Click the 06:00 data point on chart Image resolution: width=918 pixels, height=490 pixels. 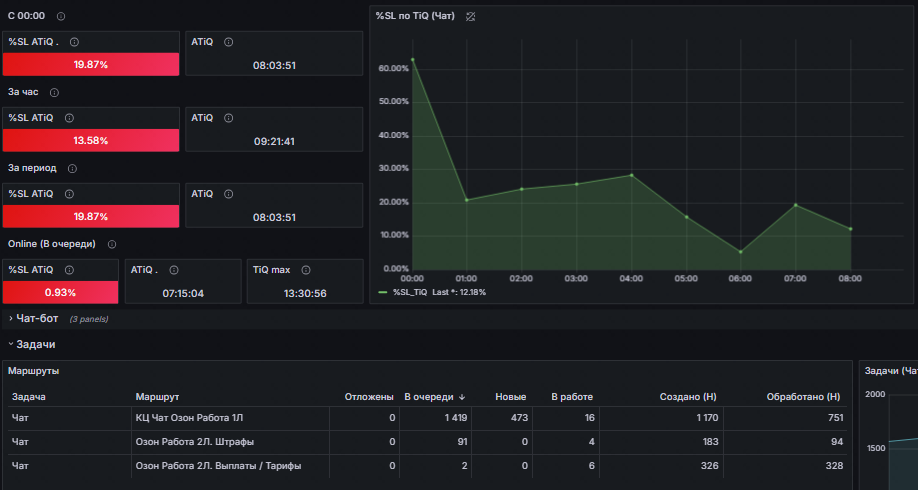(741, 252)
